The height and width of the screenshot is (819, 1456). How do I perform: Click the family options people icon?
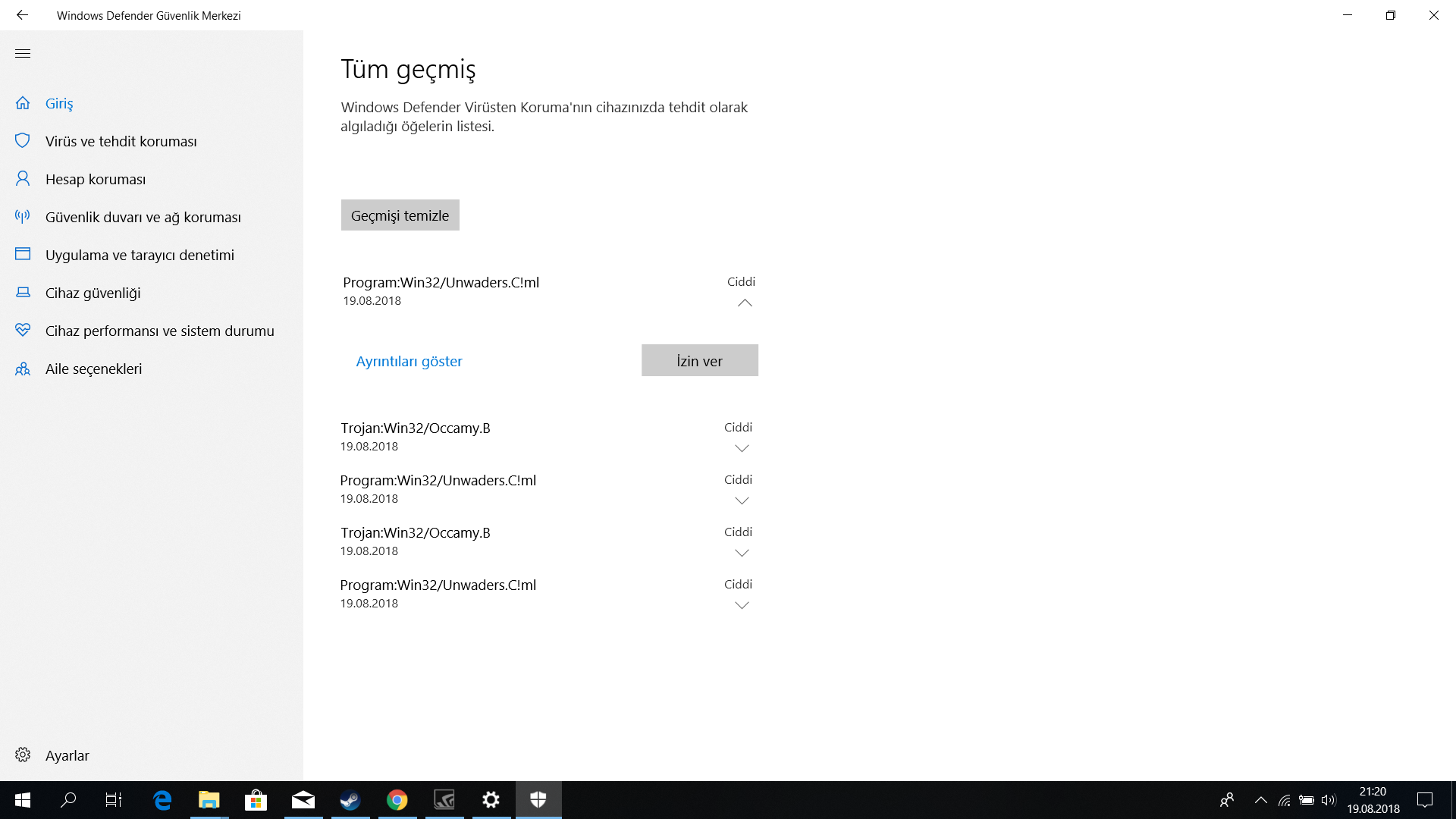pos(23,369)
